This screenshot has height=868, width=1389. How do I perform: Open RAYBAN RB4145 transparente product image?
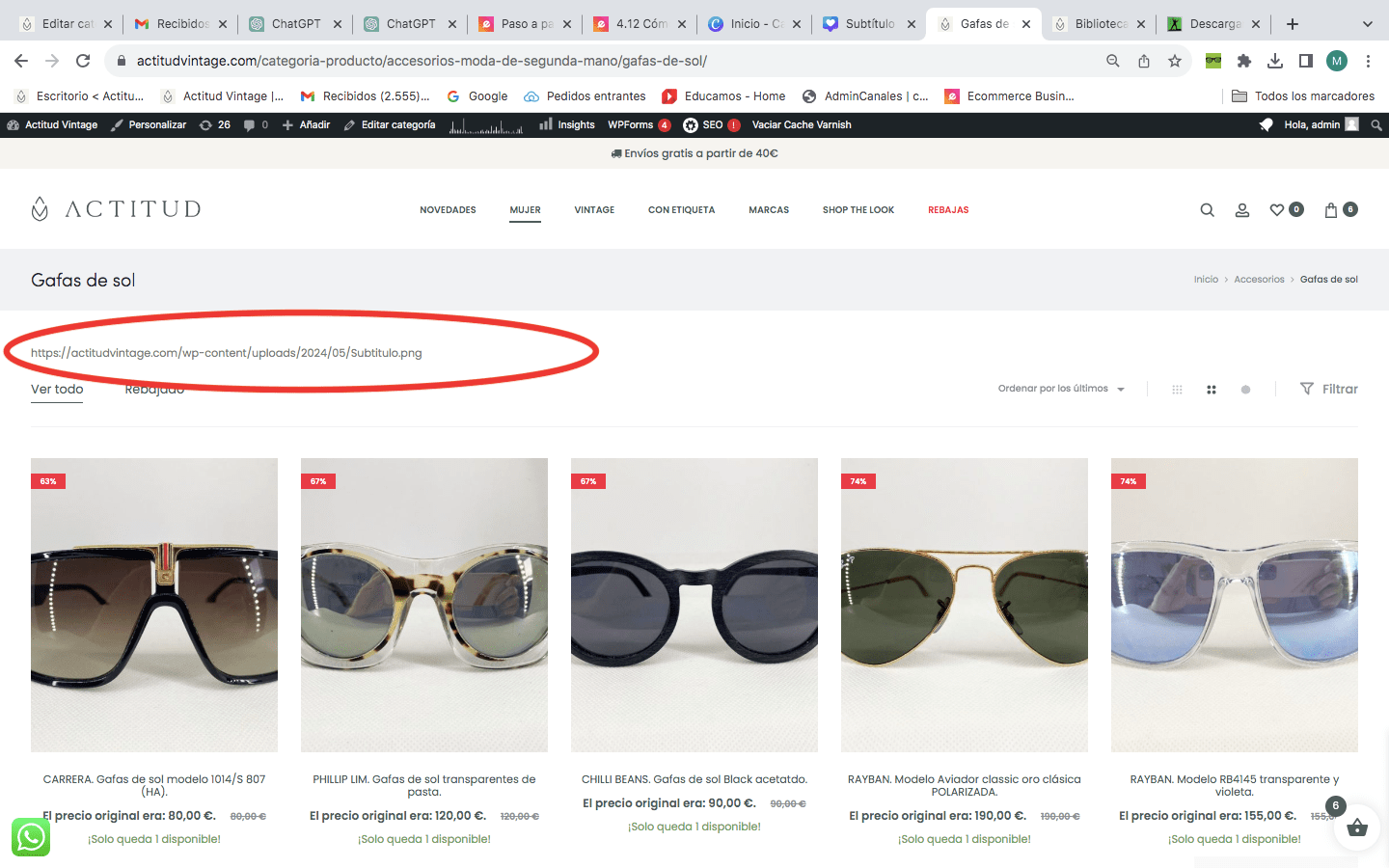[1235, 605]
